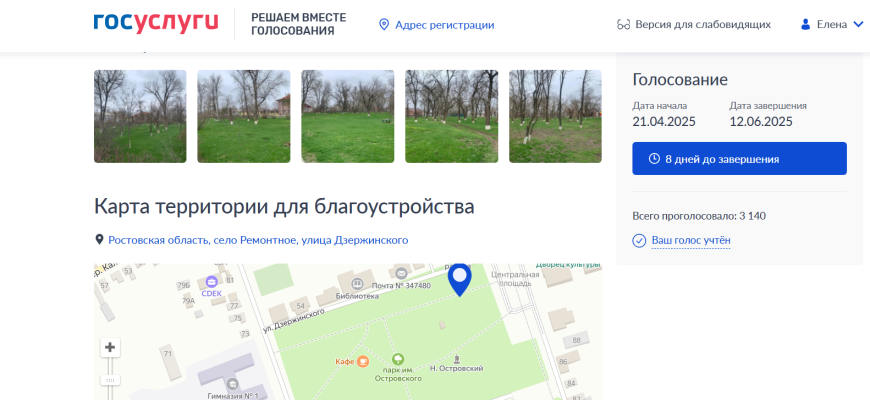Click building number 71 on the map
Image resolution: width=870 pixels, height=400 pixels.
166,353
